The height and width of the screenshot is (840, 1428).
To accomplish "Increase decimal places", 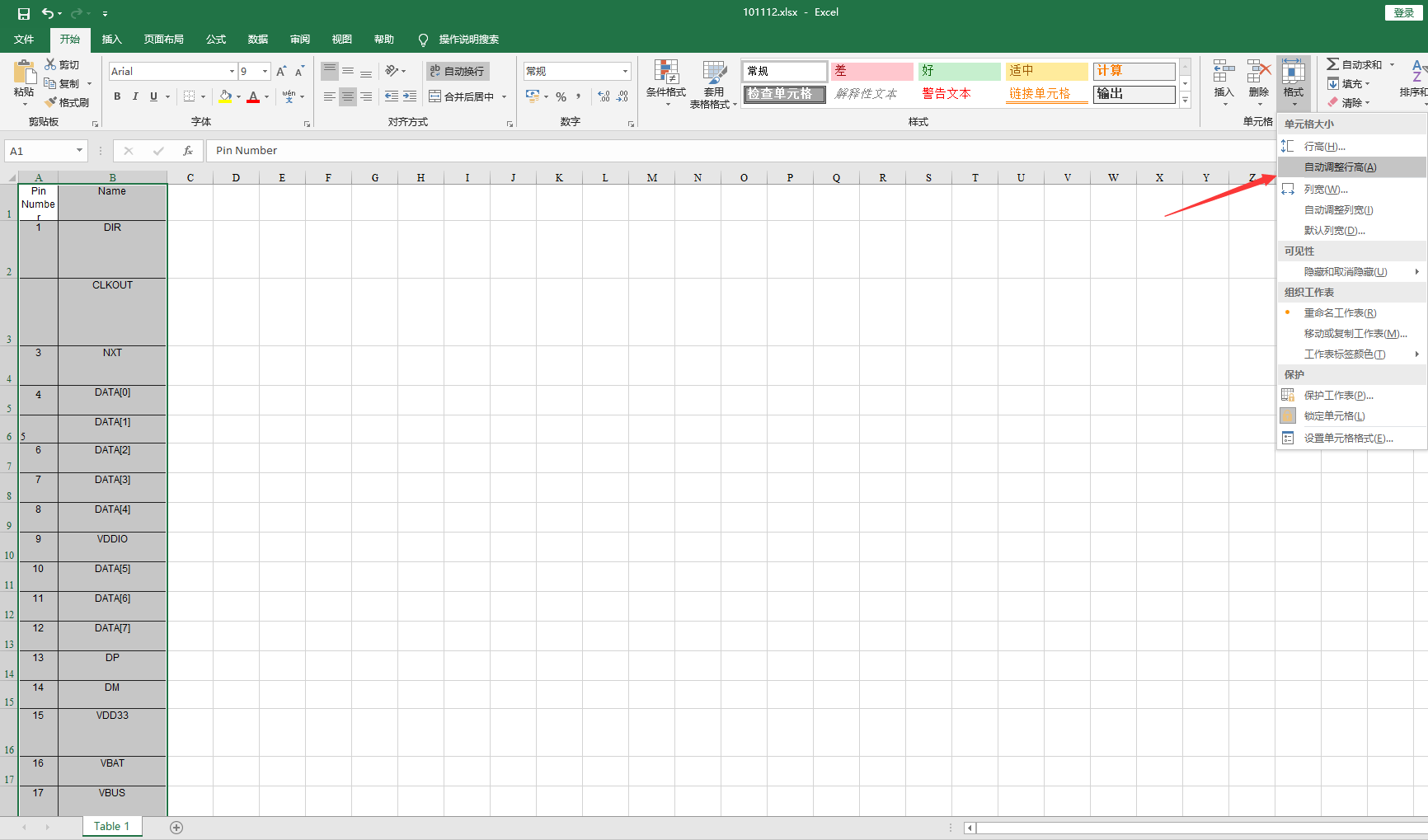I will coord(604,96).
